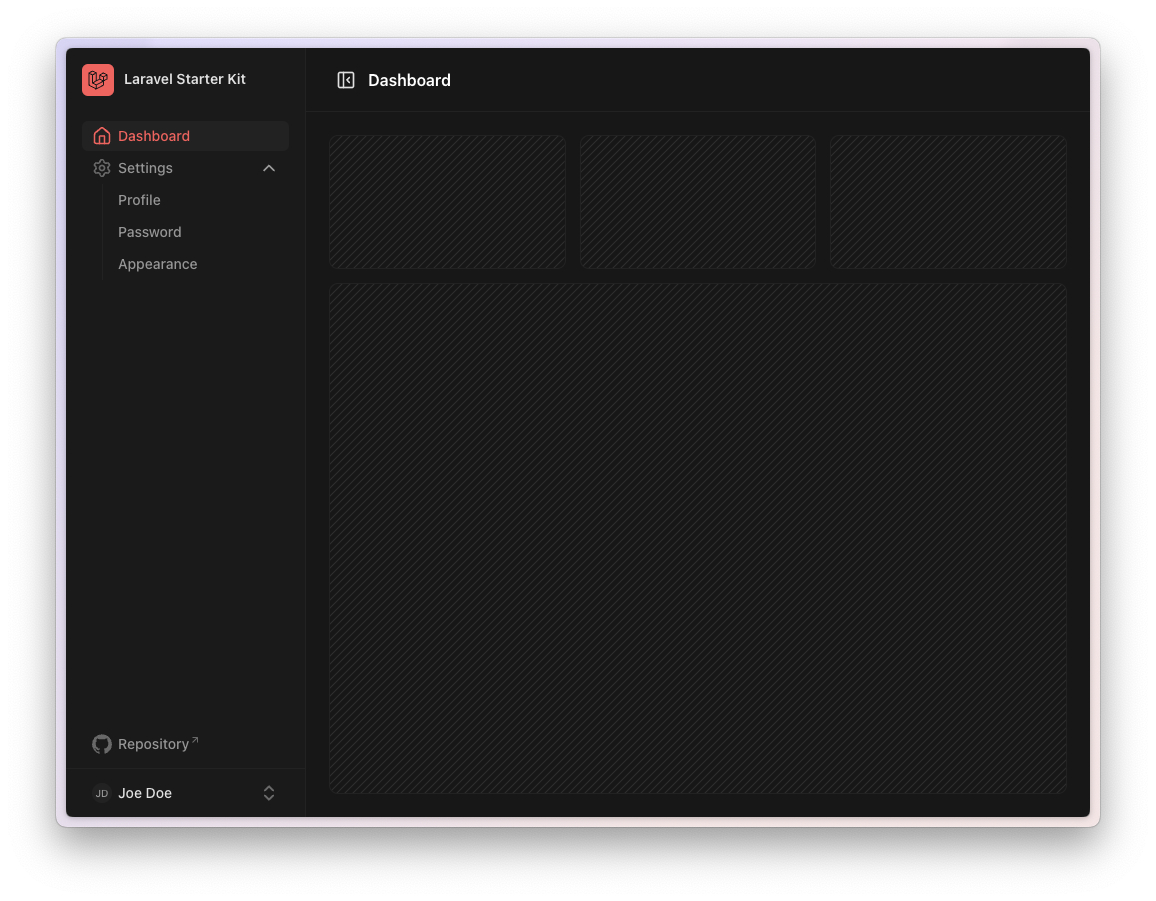Viewport: 1156px width, 901px height.
Task: Click the gear icon beside Settings
Action: [101, 168]
